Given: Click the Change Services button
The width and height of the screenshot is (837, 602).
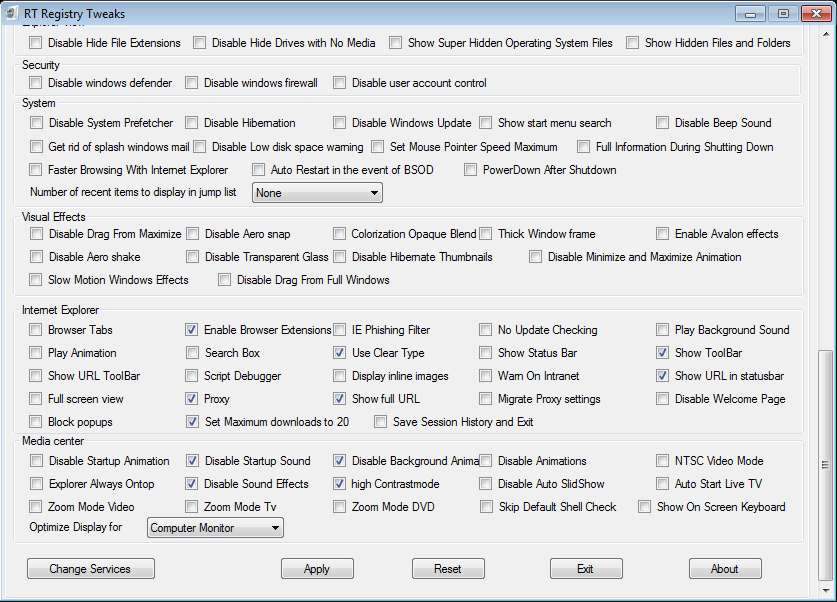Looking at the screenshot, I should 91,569.
